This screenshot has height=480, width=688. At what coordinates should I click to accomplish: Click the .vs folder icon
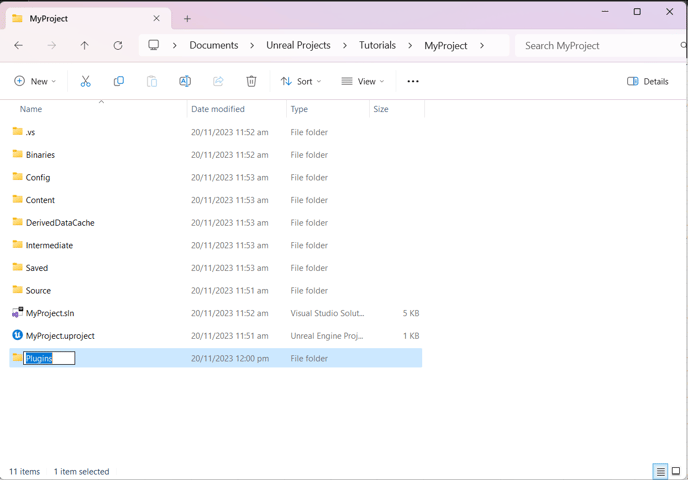tap(18, 131)
